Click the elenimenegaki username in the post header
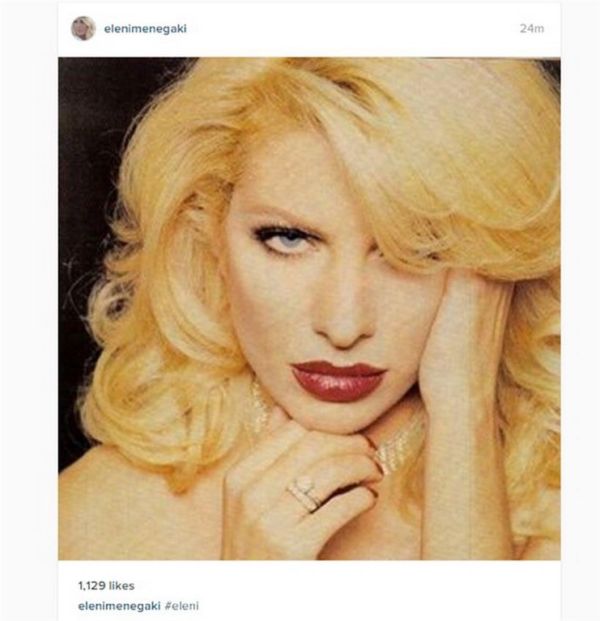This screenshot has height=621, width=600. click(145, 29)
